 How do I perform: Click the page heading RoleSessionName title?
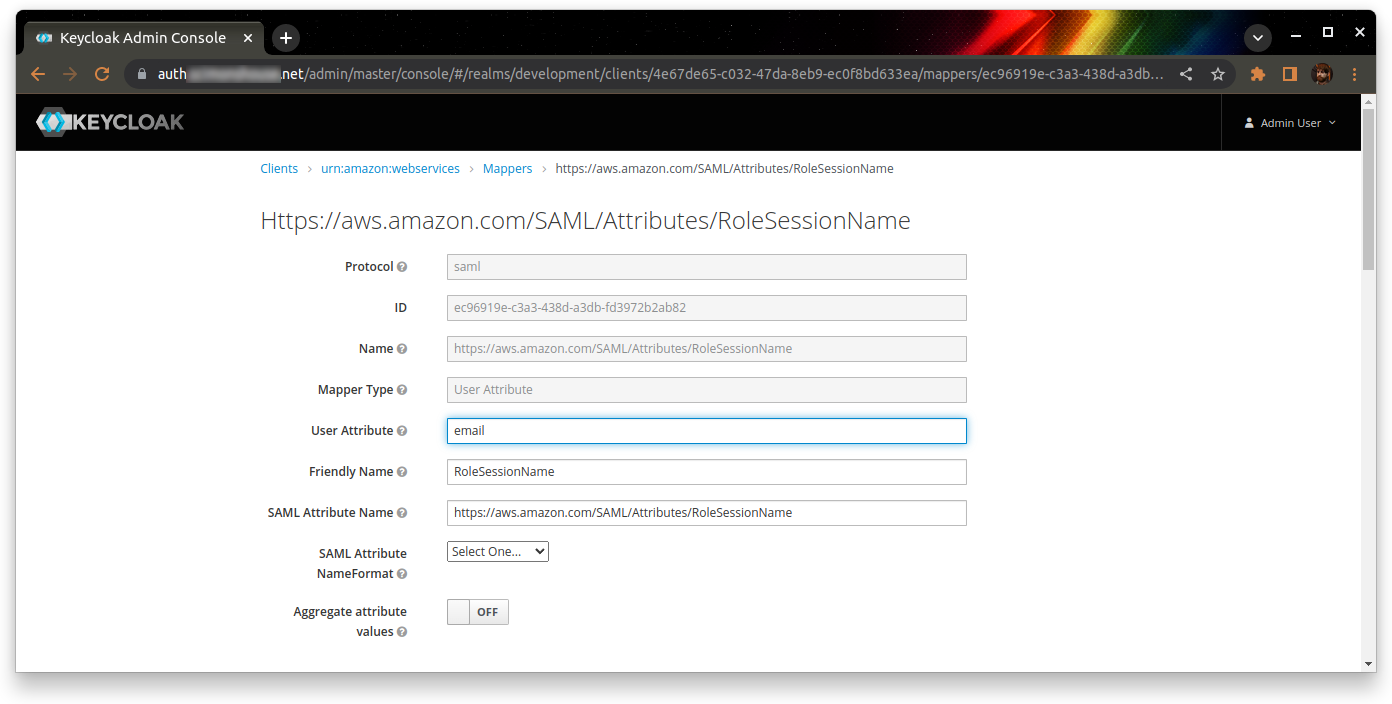(585, 221)
